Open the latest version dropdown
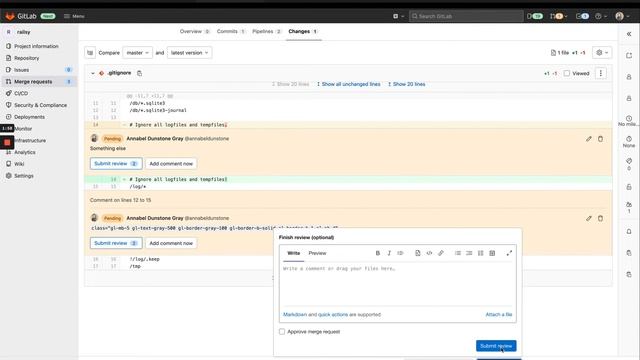Image resolution: width=640 pixels, height=360 pixels. 189,53
